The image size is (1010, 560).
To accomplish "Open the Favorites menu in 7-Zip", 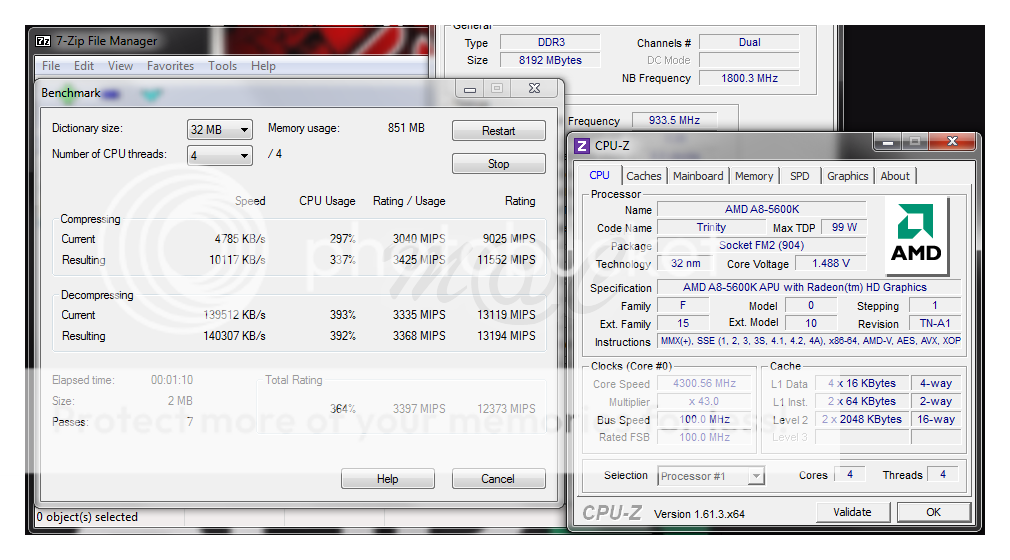I will [170, 66].
